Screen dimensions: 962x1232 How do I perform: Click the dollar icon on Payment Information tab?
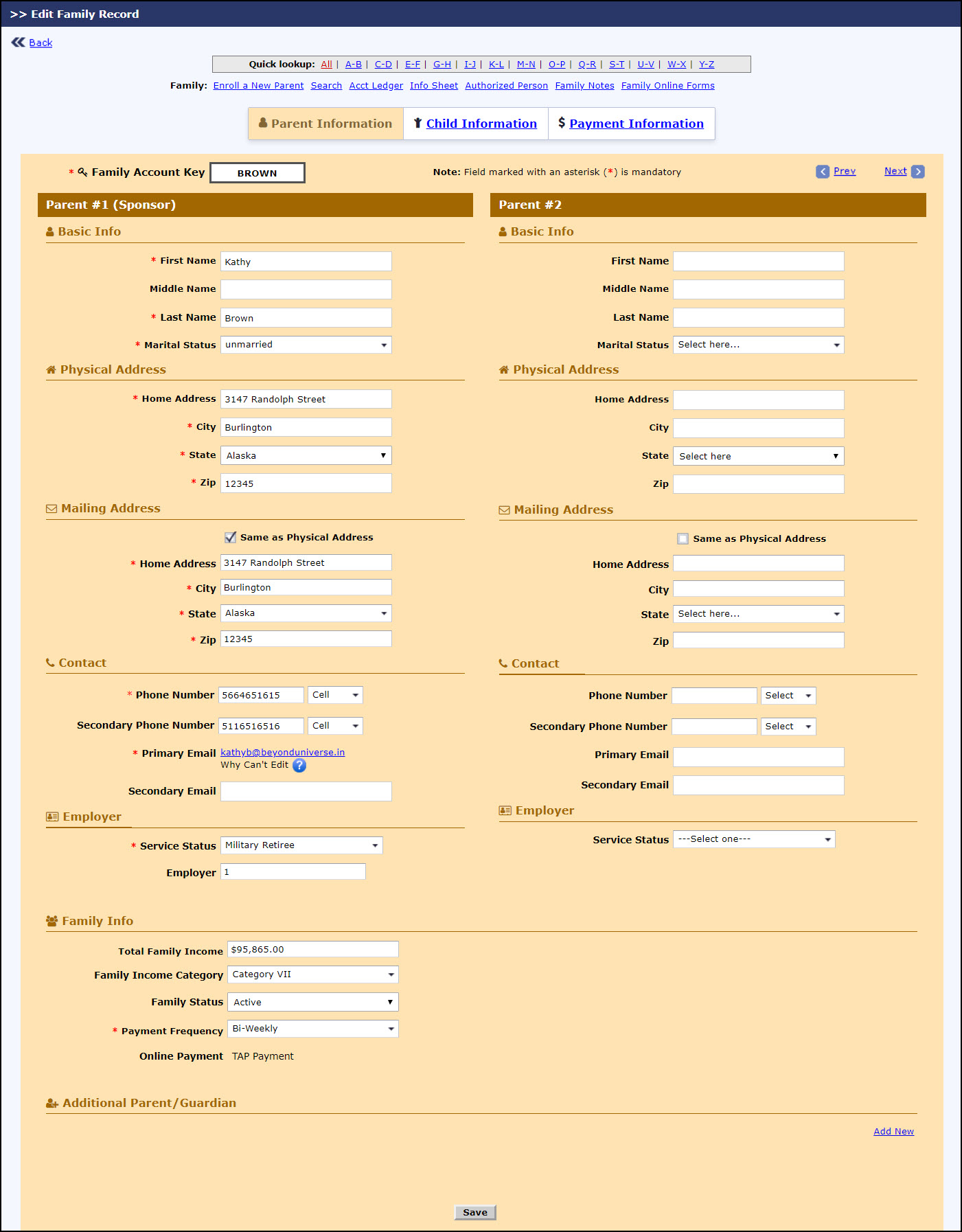click(562, 123)
